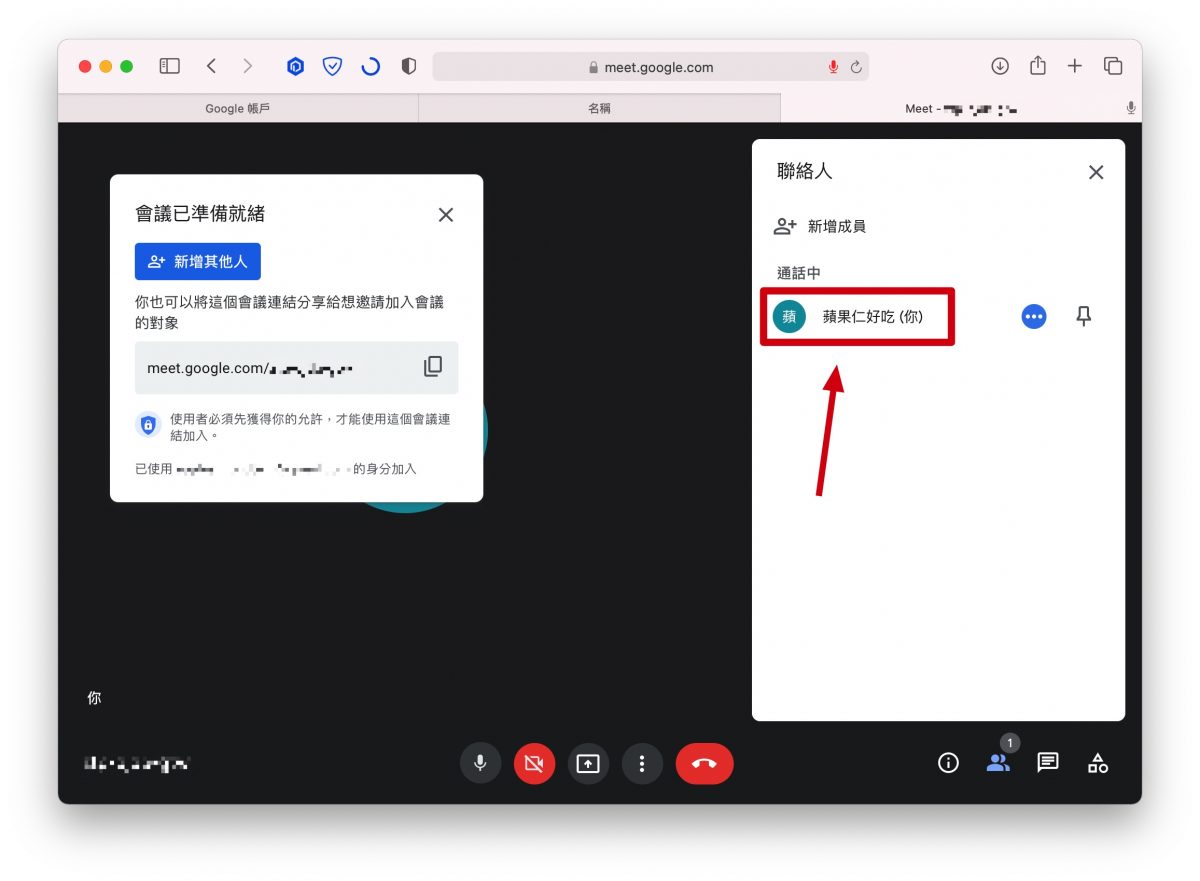Show Safari tab overview icon

pyautogui.click(x=1113, y=66)
